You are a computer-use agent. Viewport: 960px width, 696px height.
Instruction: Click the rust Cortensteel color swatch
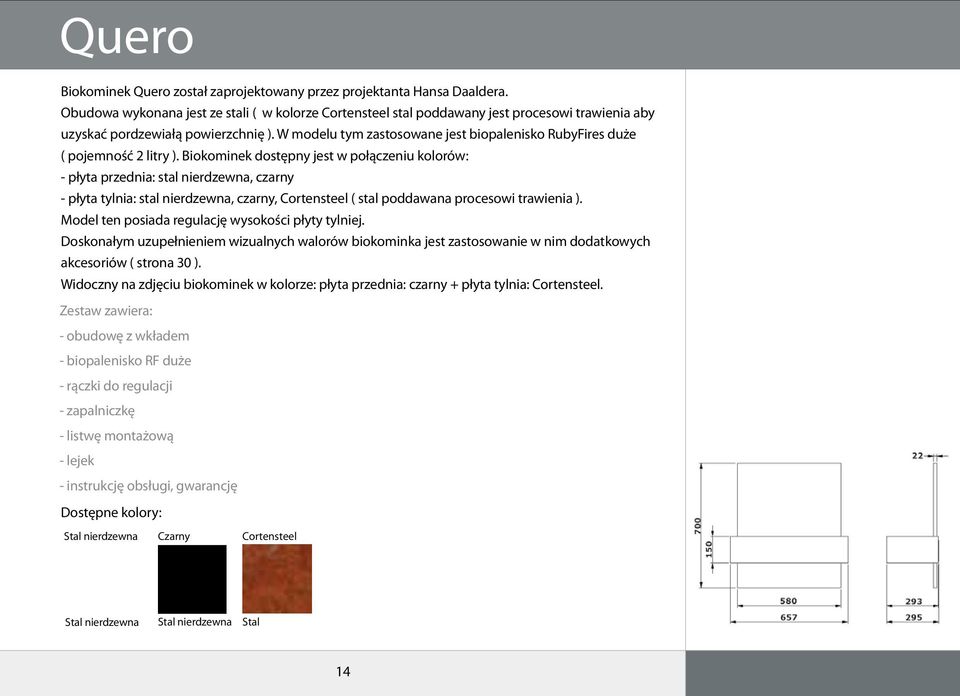[277, 579]
